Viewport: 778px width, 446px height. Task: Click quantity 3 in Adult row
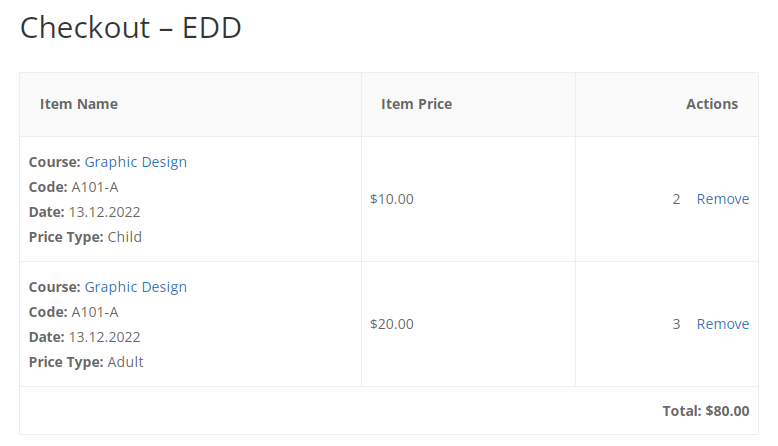676,324
